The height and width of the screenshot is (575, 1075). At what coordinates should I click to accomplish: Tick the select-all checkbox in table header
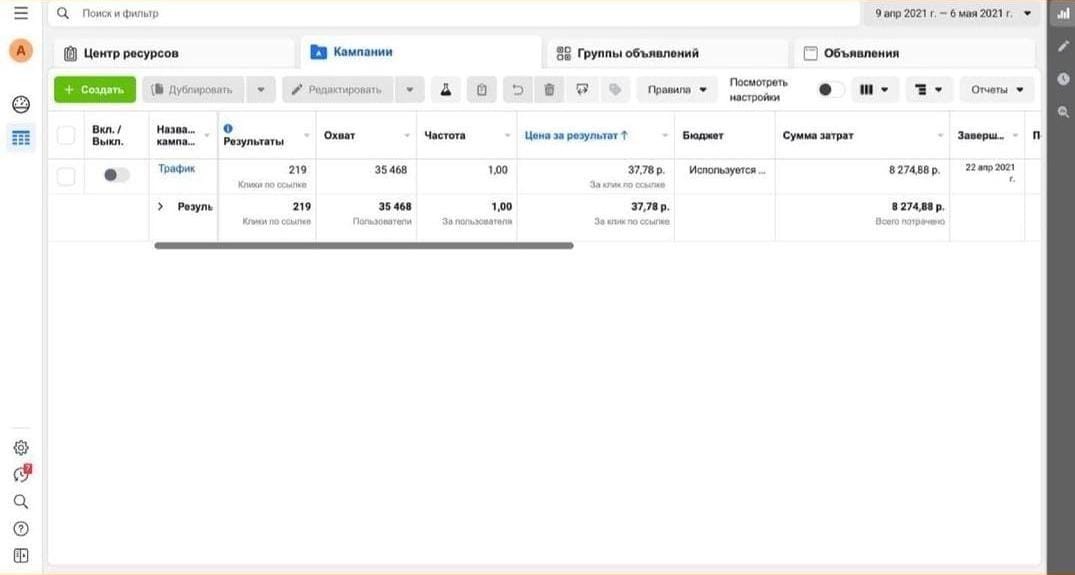66,135
